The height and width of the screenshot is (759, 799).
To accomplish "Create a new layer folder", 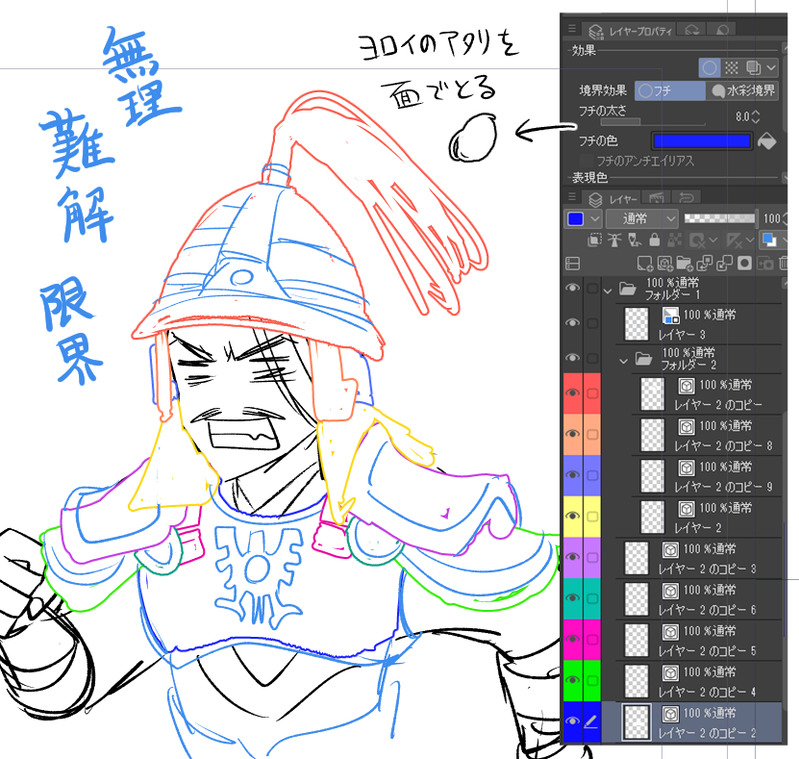I will pos(684,263).
